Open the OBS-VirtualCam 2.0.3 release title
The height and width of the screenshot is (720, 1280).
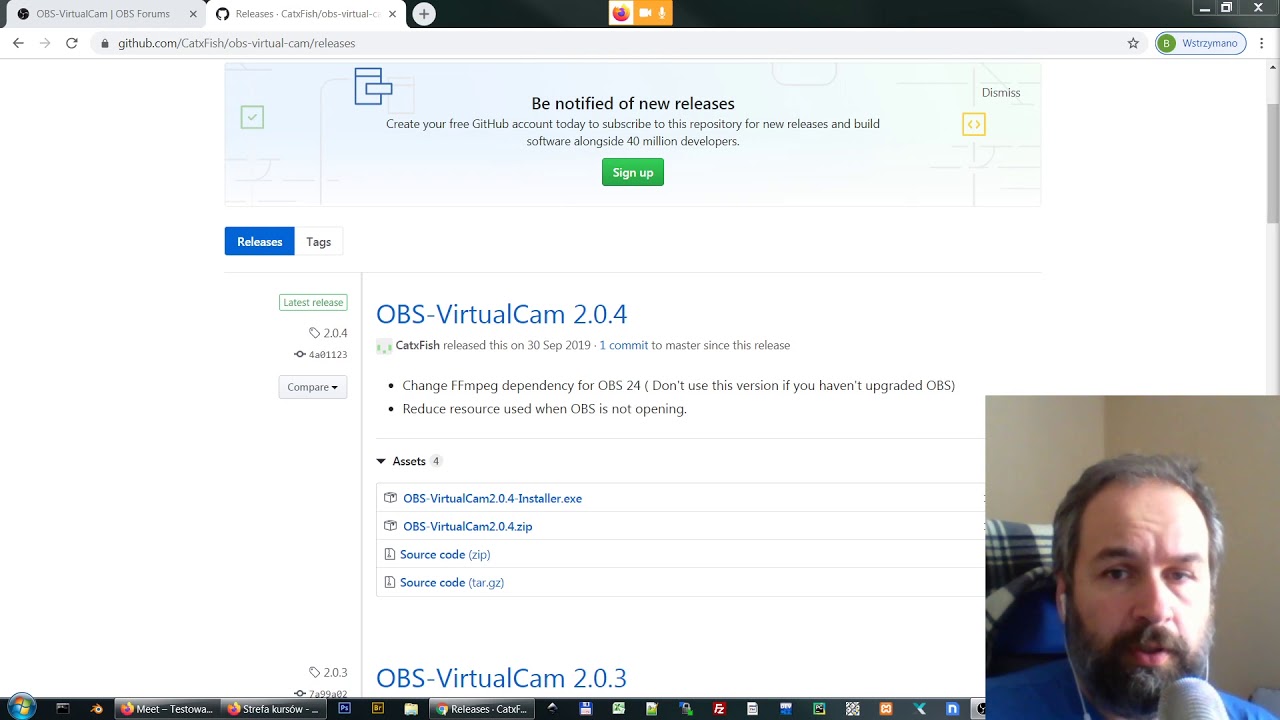point(502,678)
